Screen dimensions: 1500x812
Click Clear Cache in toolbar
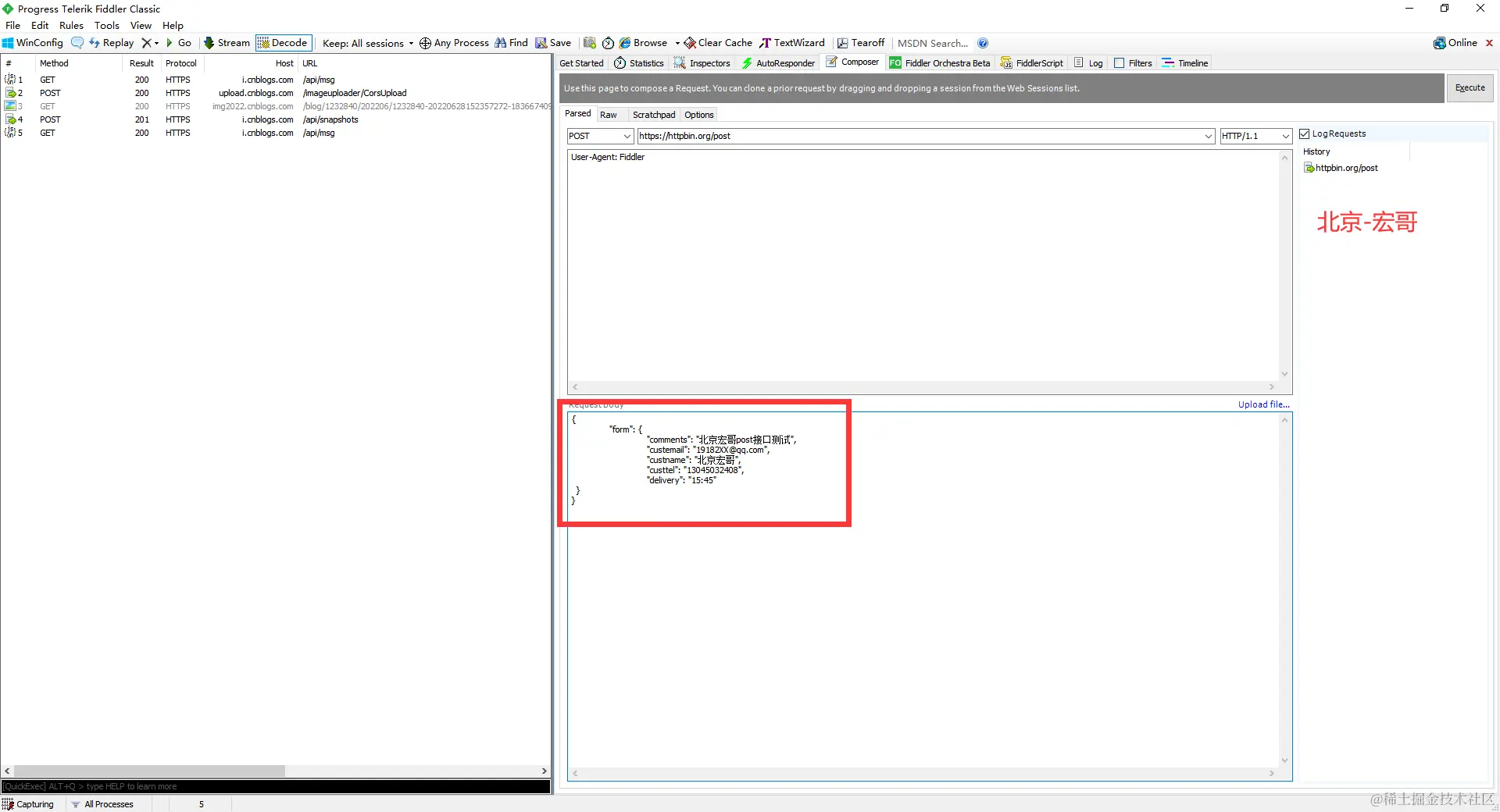point(718,43)
